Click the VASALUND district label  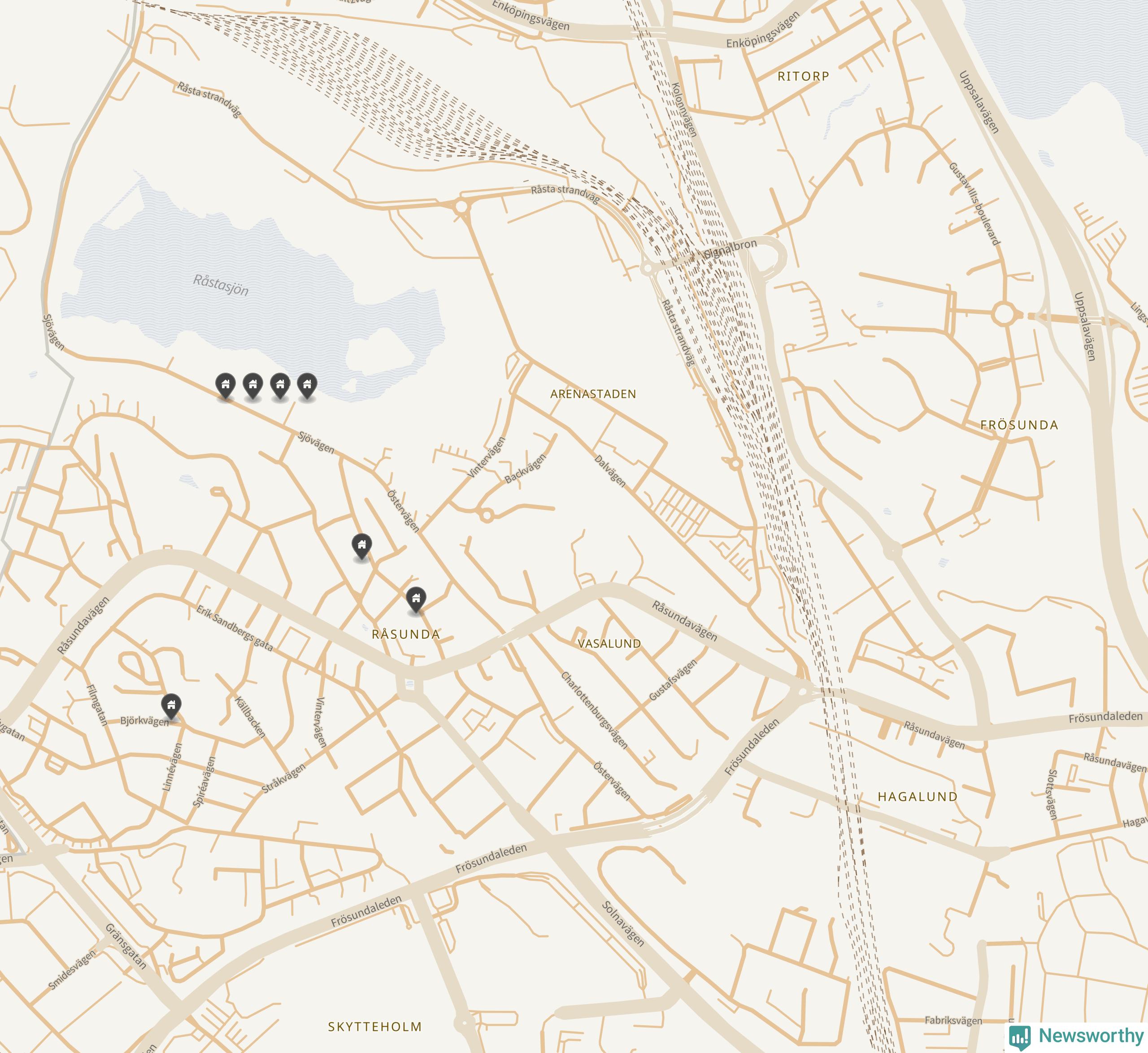[609, 644]
